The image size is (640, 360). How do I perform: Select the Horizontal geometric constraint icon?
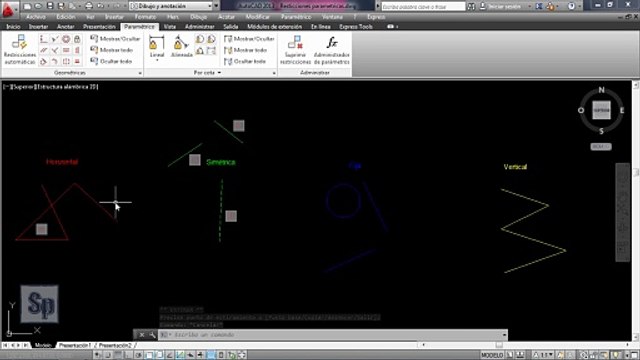(x=66, y=50)
